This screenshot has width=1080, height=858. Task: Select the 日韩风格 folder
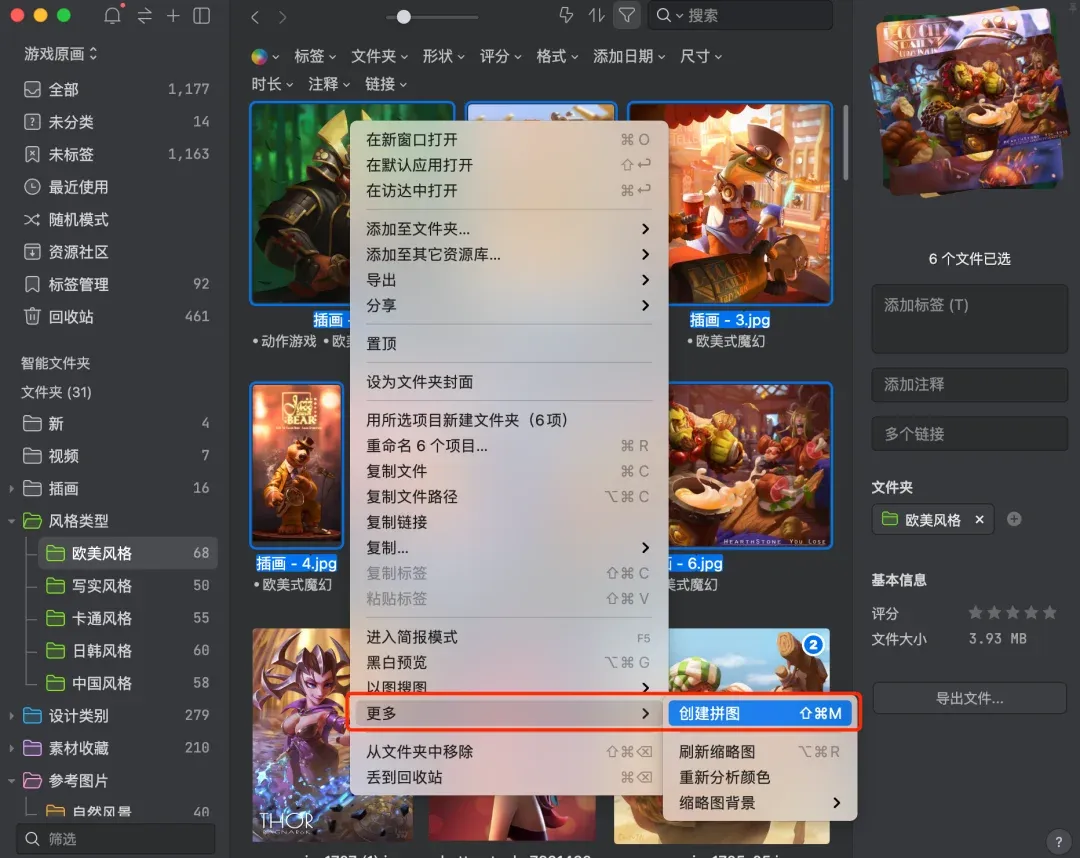coord(127,651)
